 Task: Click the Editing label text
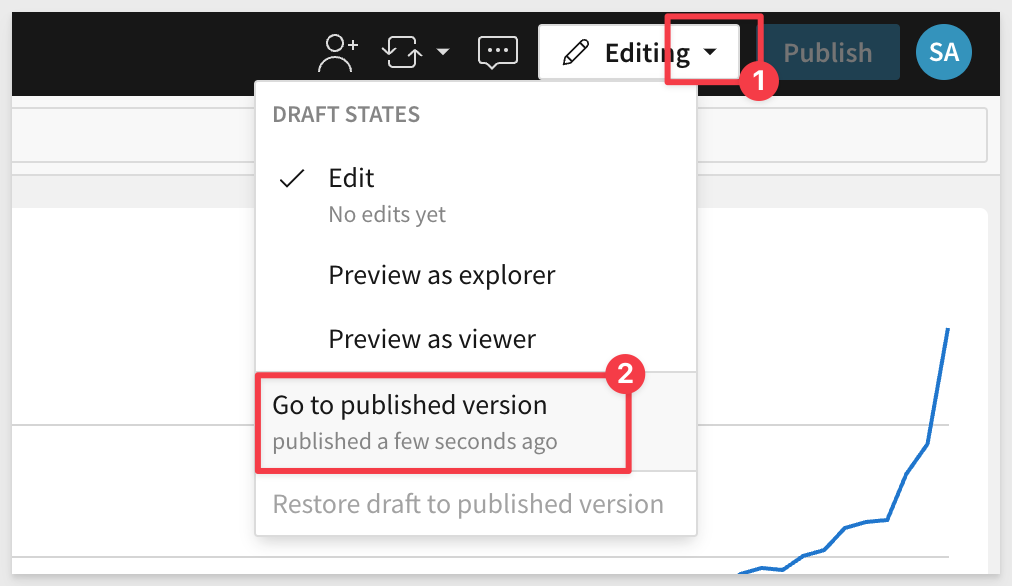[x=647, y=53]
